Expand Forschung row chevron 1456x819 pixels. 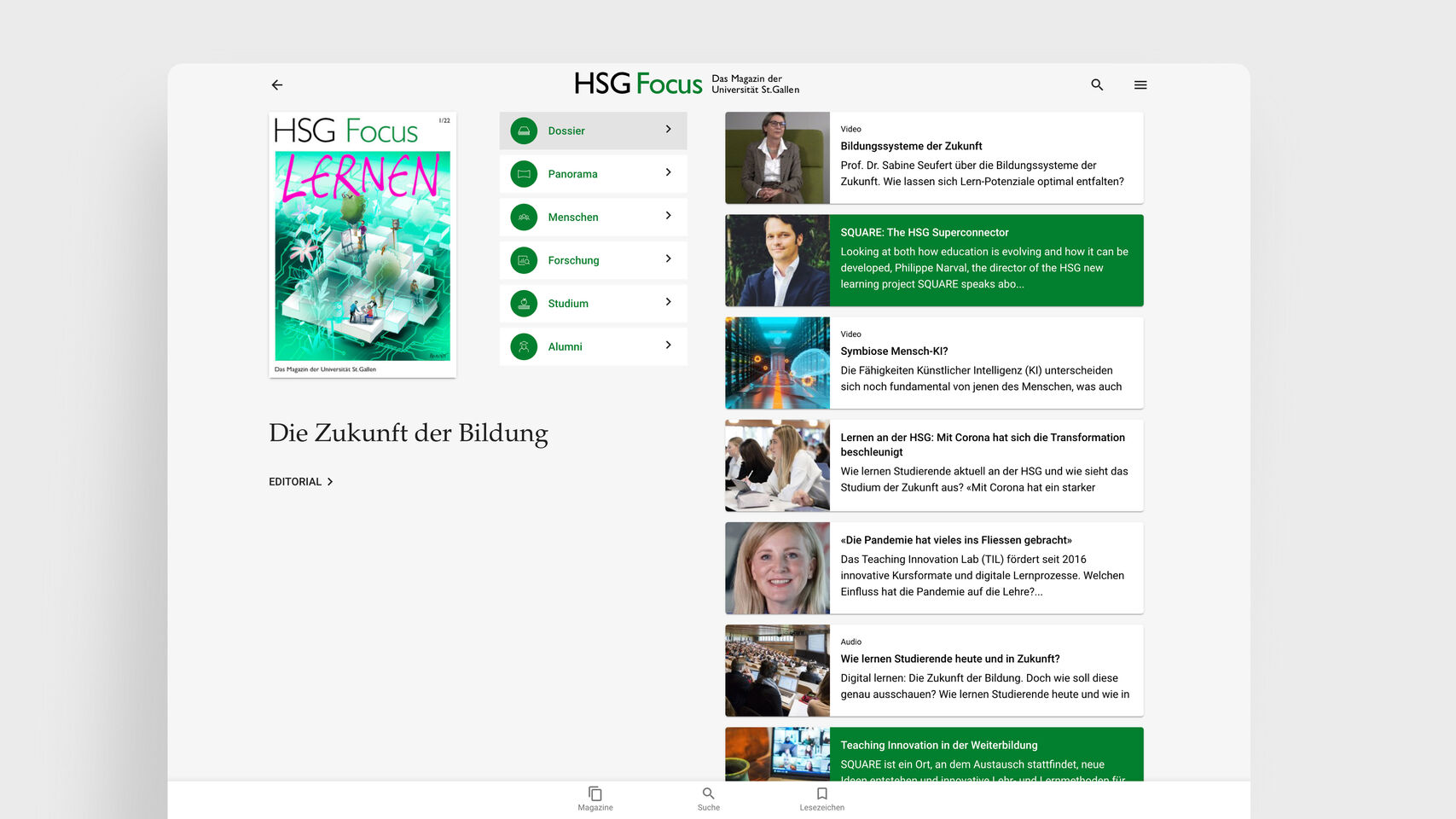[669, 258]
